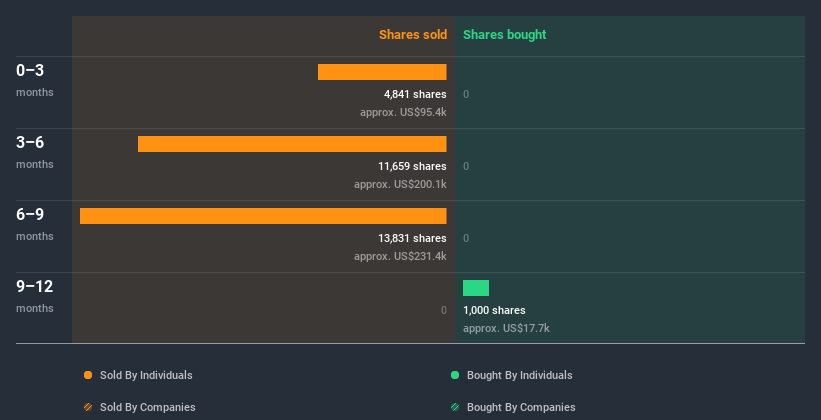Viewport: 821px width, 420px height.
Task: Click the 11,659 shares value
Action: [413, 166]
